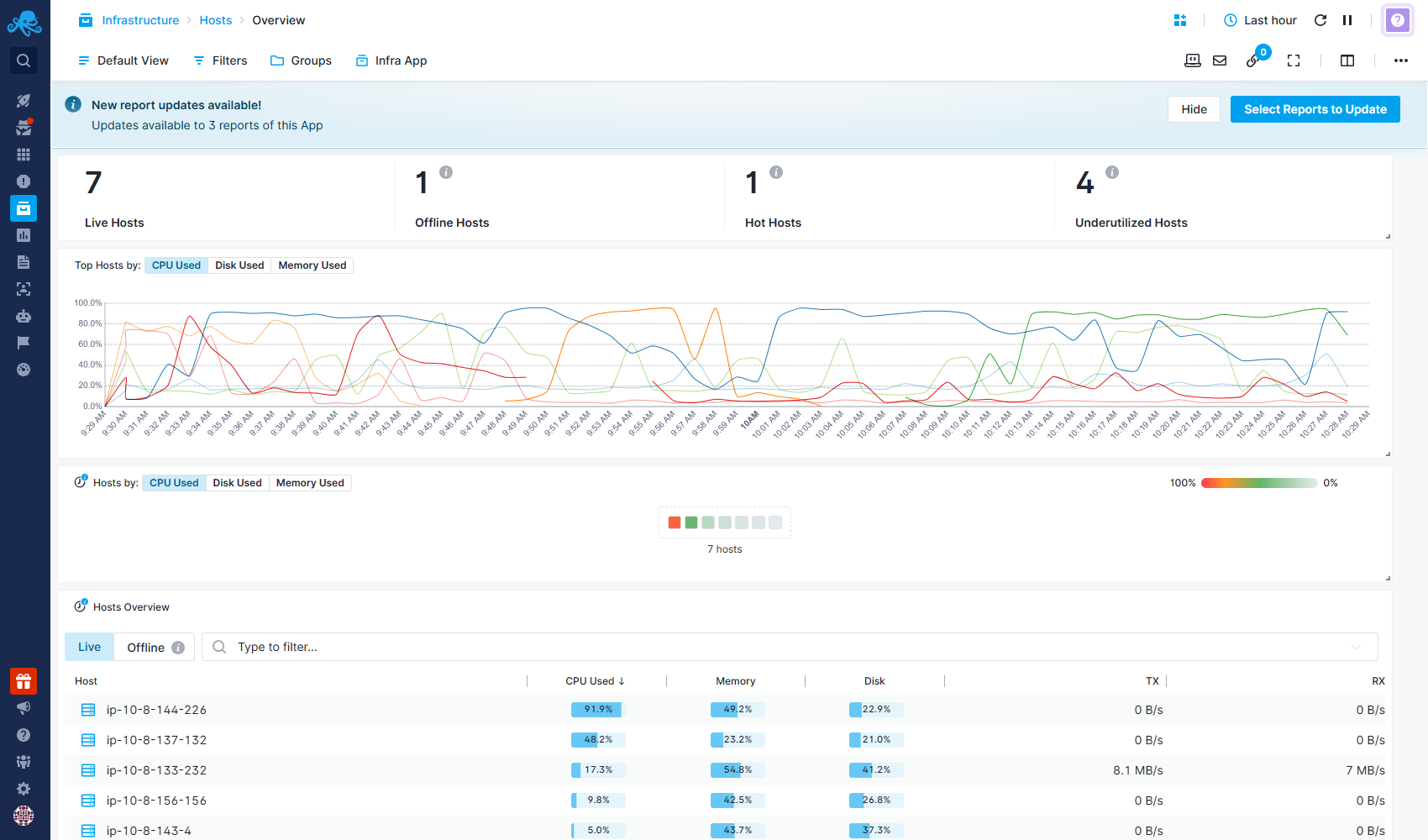Open the purple help button top right
Image resolution: width=1428 pixels, height=840 pixels.
click(x=1398, y=20)
